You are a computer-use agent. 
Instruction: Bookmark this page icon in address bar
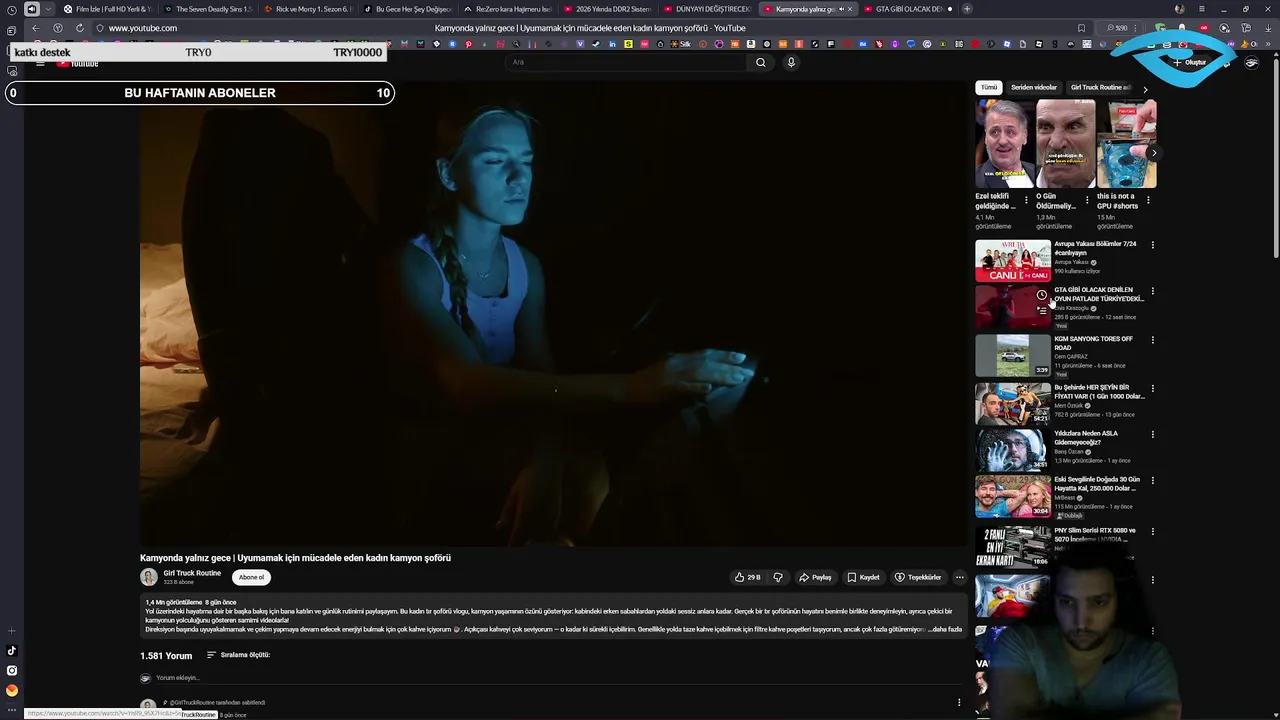(1081, 28)
